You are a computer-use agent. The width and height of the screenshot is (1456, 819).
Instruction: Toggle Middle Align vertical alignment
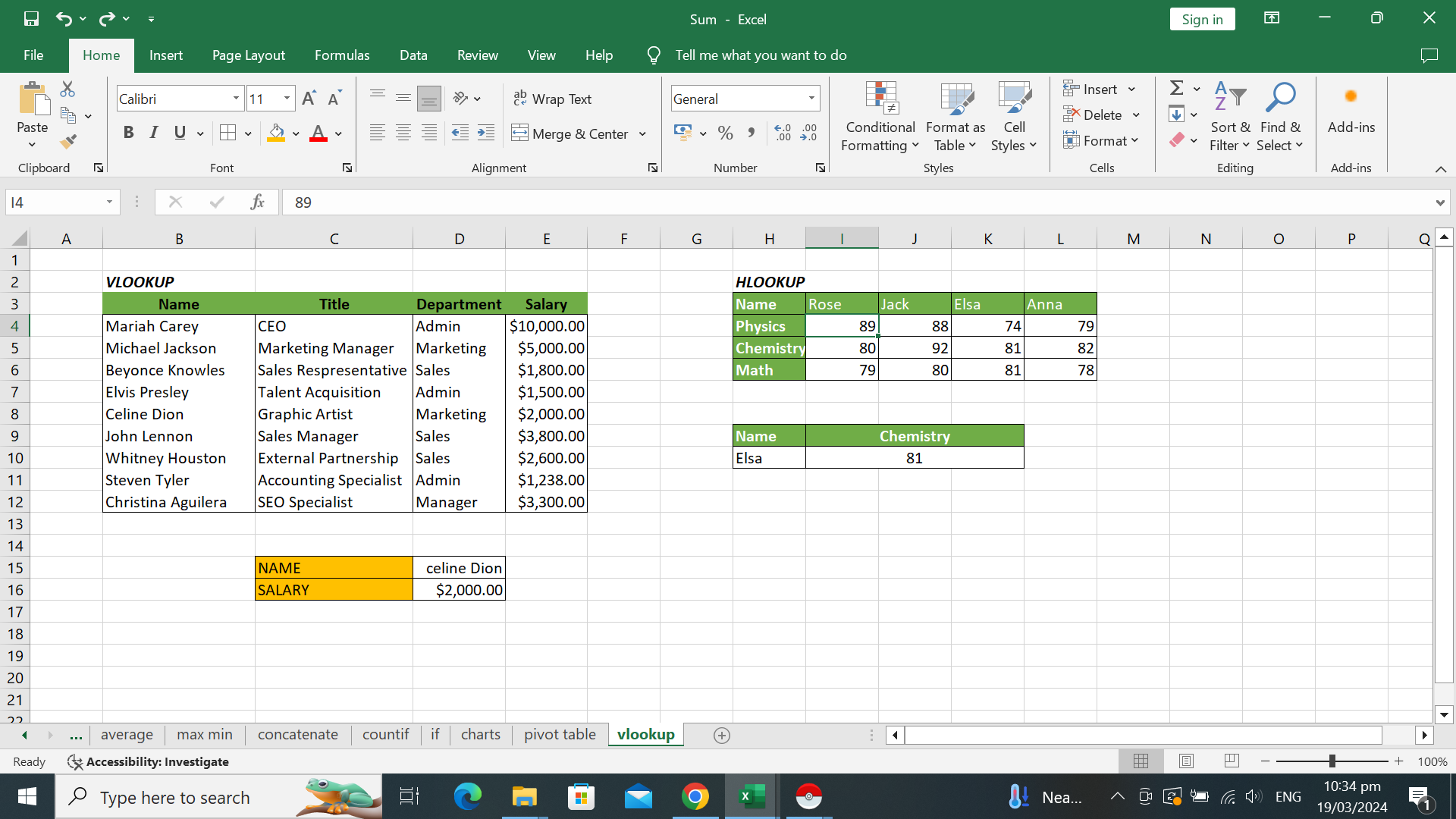pyautogui.click(x=403, y=99)
